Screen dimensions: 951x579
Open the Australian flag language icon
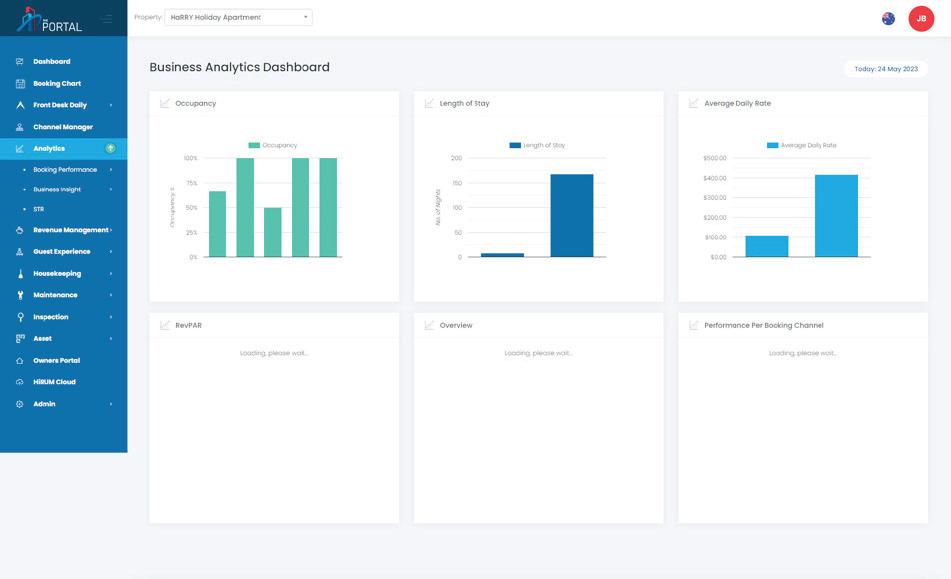pyautogui.click(x=888, y=19)
